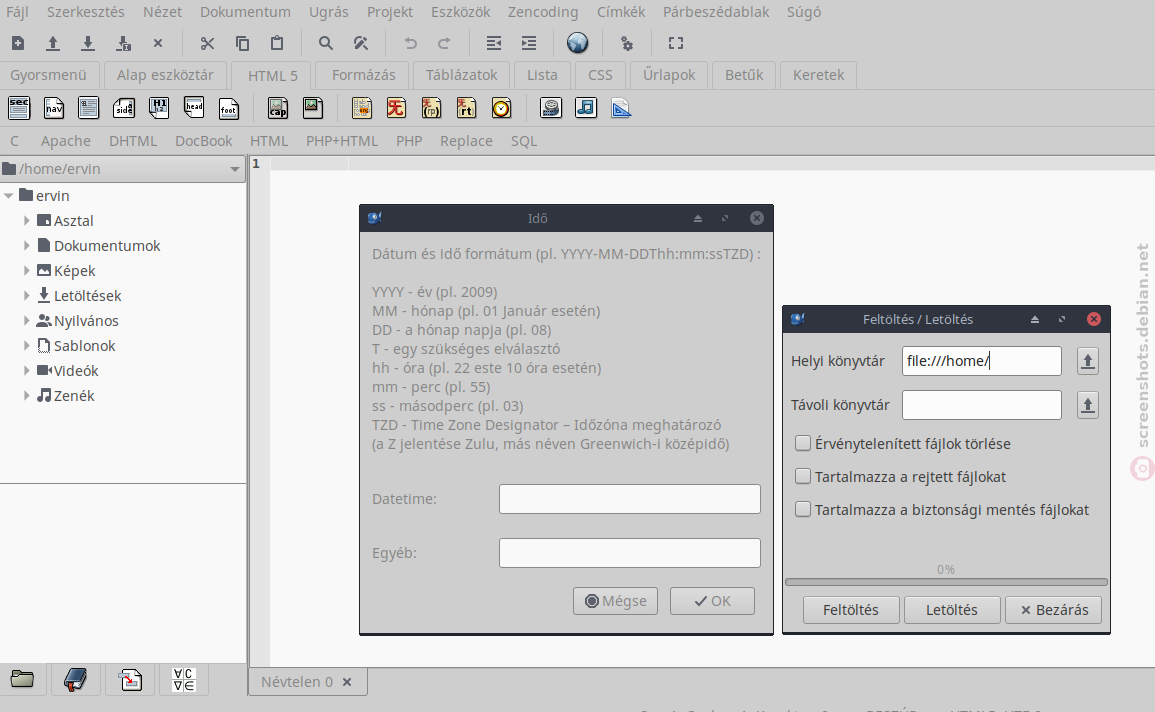
Task: Preview in browser with the globe icon
Action: tap(578, 43)
